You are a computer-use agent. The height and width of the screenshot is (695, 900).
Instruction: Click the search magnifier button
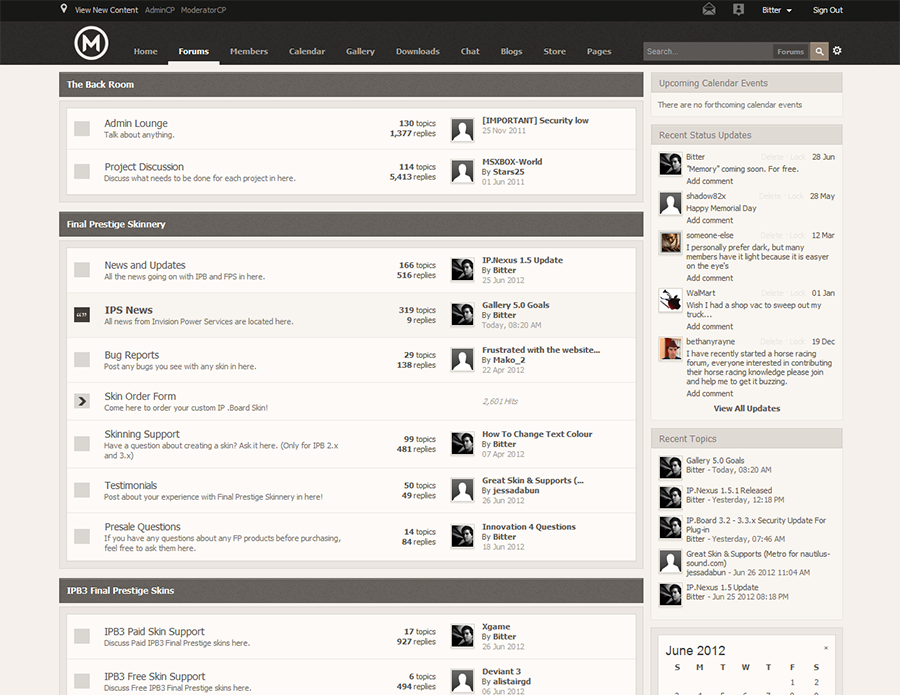[819, 51]
